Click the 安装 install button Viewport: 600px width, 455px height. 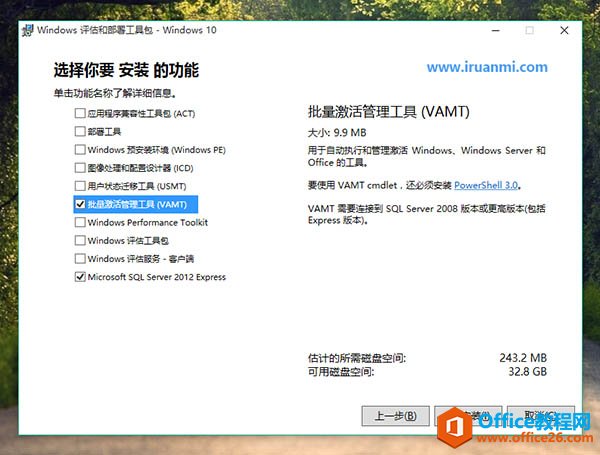[468, 416]
